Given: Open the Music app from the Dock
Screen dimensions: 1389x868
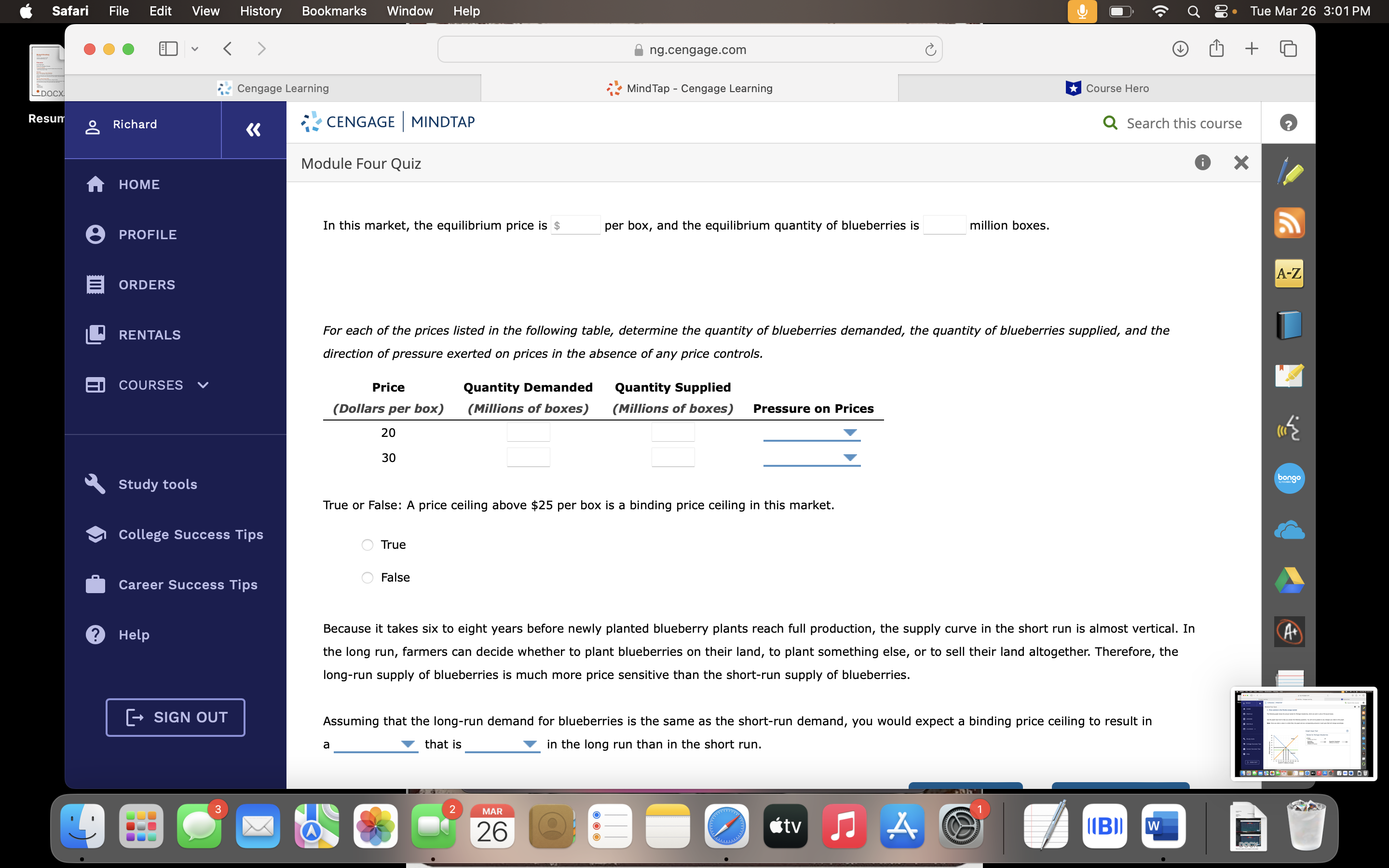Looking at the screenshot, I should (843, 826).
